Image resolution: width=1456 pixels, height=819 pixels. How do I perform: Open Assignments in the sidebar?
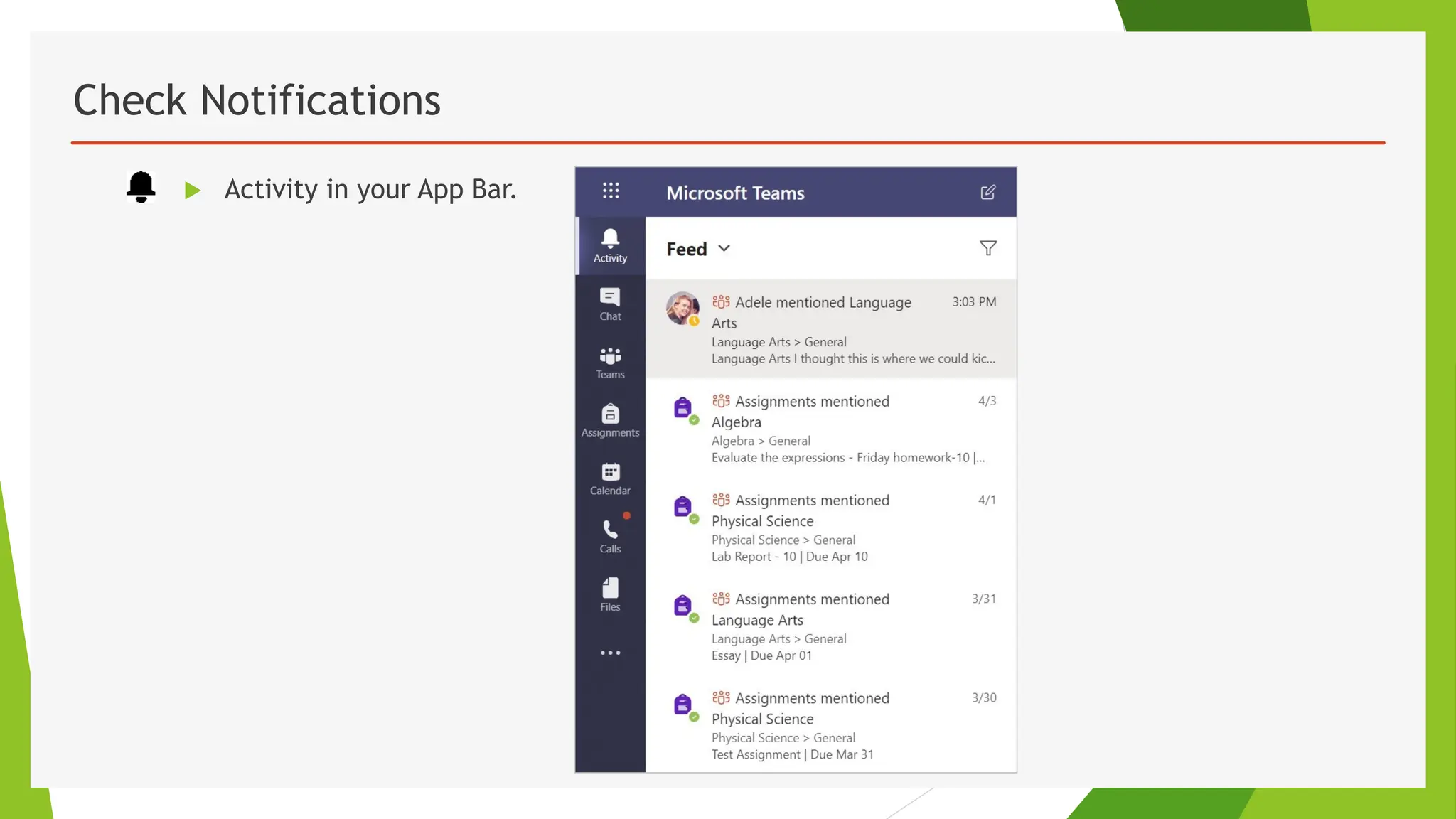click(610, 421)
